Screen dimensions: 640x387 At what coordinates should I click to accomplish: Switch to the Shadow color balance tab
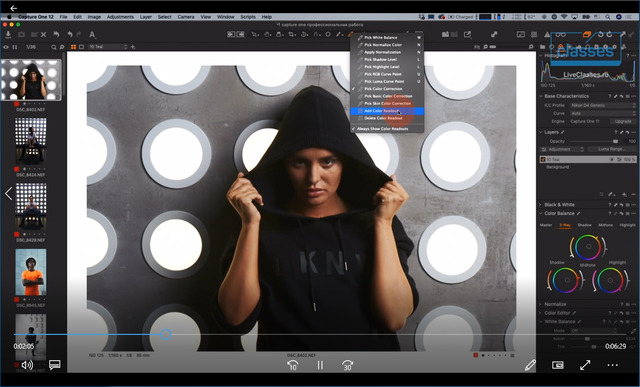pos(584,225)
